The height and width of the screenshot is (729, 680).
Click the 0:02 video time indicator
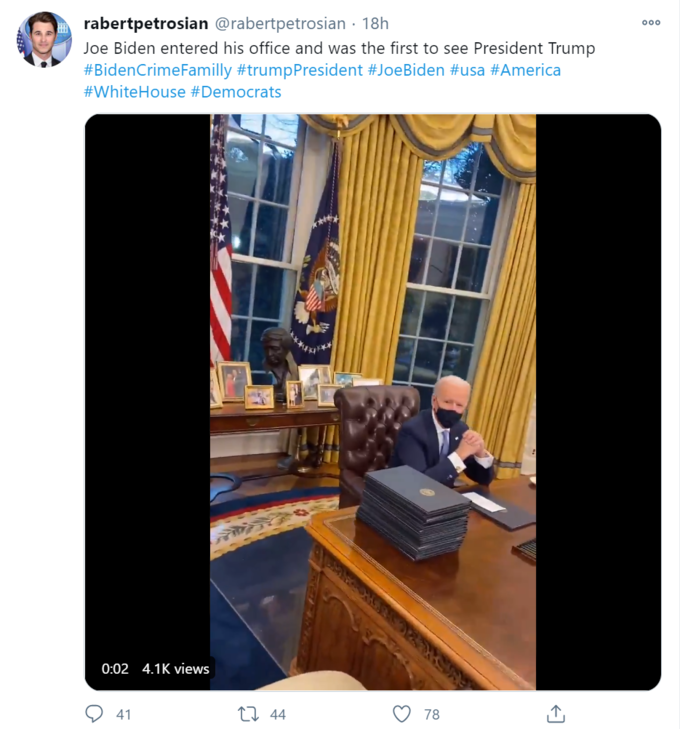[x=115, y=669]
